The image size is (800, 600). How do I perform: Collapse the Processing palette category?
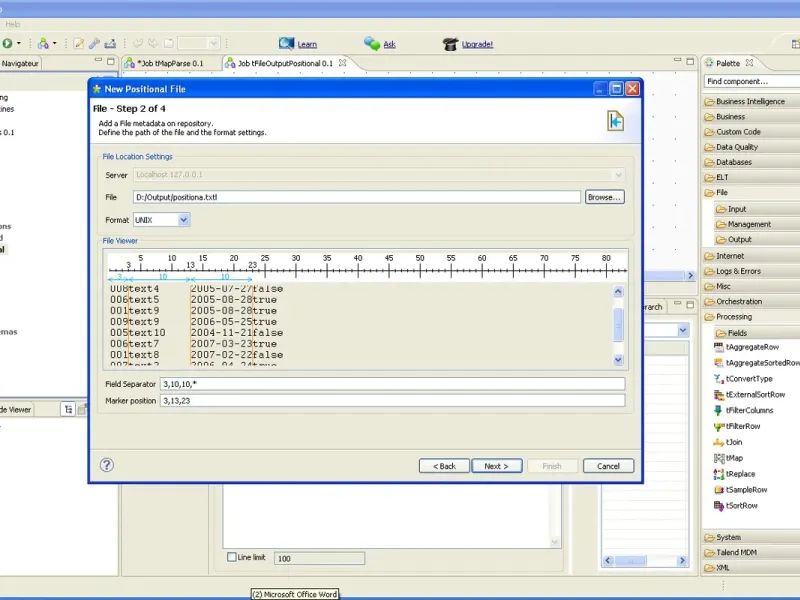(x=733, y=317)
